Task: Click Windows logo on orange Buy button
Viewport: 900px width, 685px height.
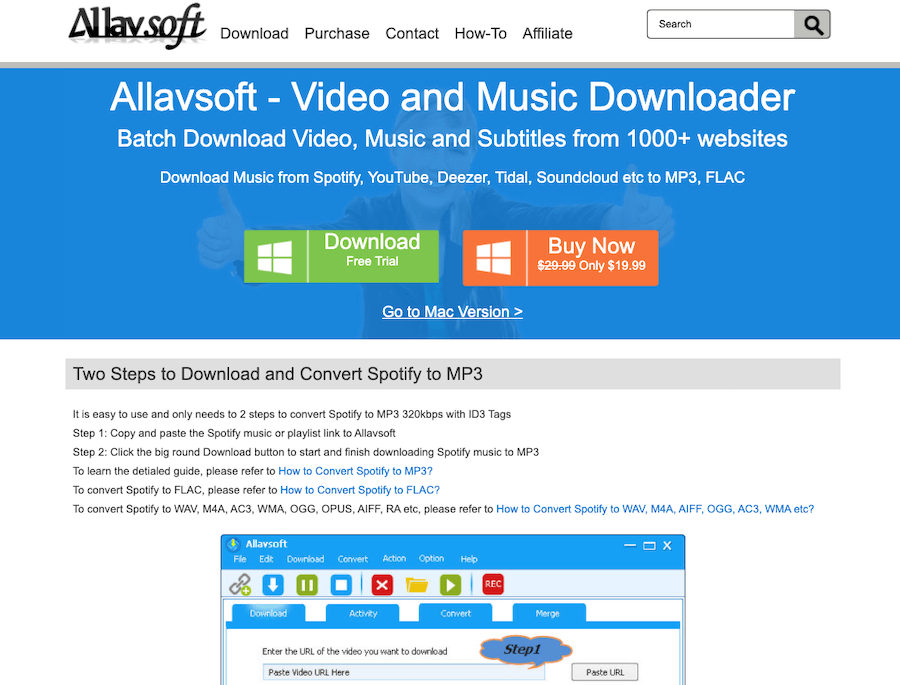Action: pyautogui.click(x=494, y=258)
